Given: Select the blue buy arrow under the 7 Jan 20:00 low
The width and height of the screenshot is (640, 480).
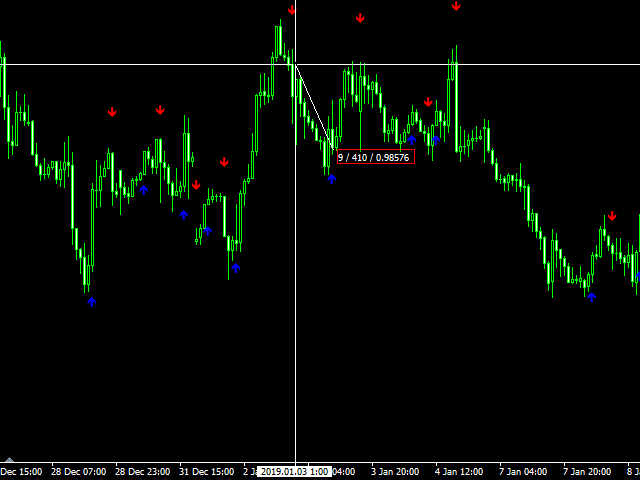Looking at the screenshot, I should (591, 297).
